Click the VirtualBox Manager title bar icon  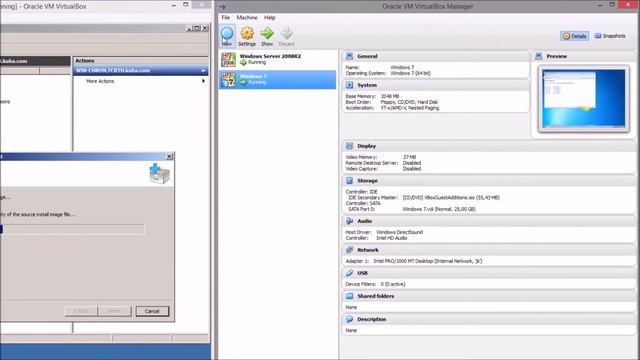point(222,6)
